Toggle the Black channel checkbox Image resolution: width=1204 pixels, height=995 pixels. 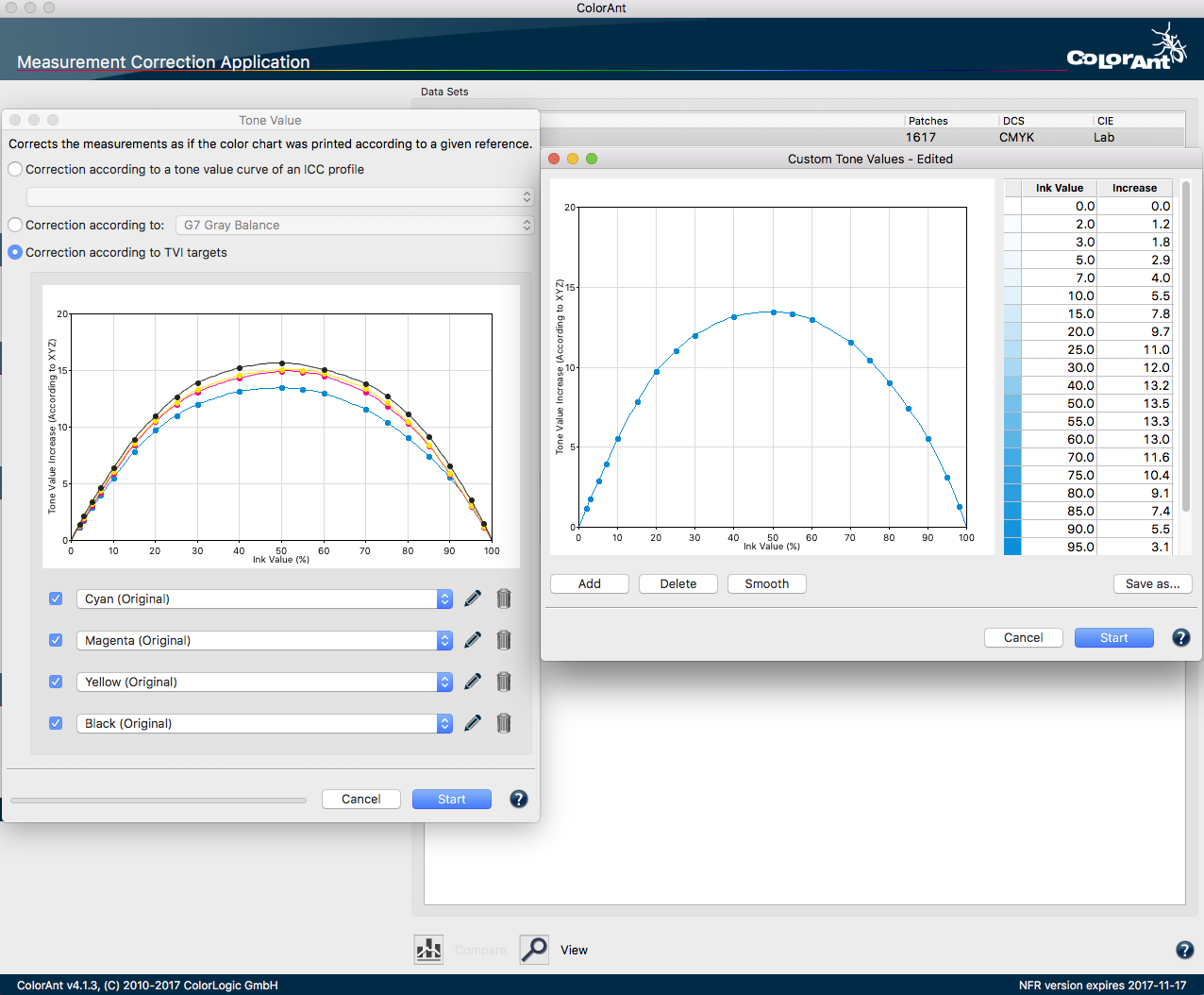pyautogui.click(x=56, y=723)
